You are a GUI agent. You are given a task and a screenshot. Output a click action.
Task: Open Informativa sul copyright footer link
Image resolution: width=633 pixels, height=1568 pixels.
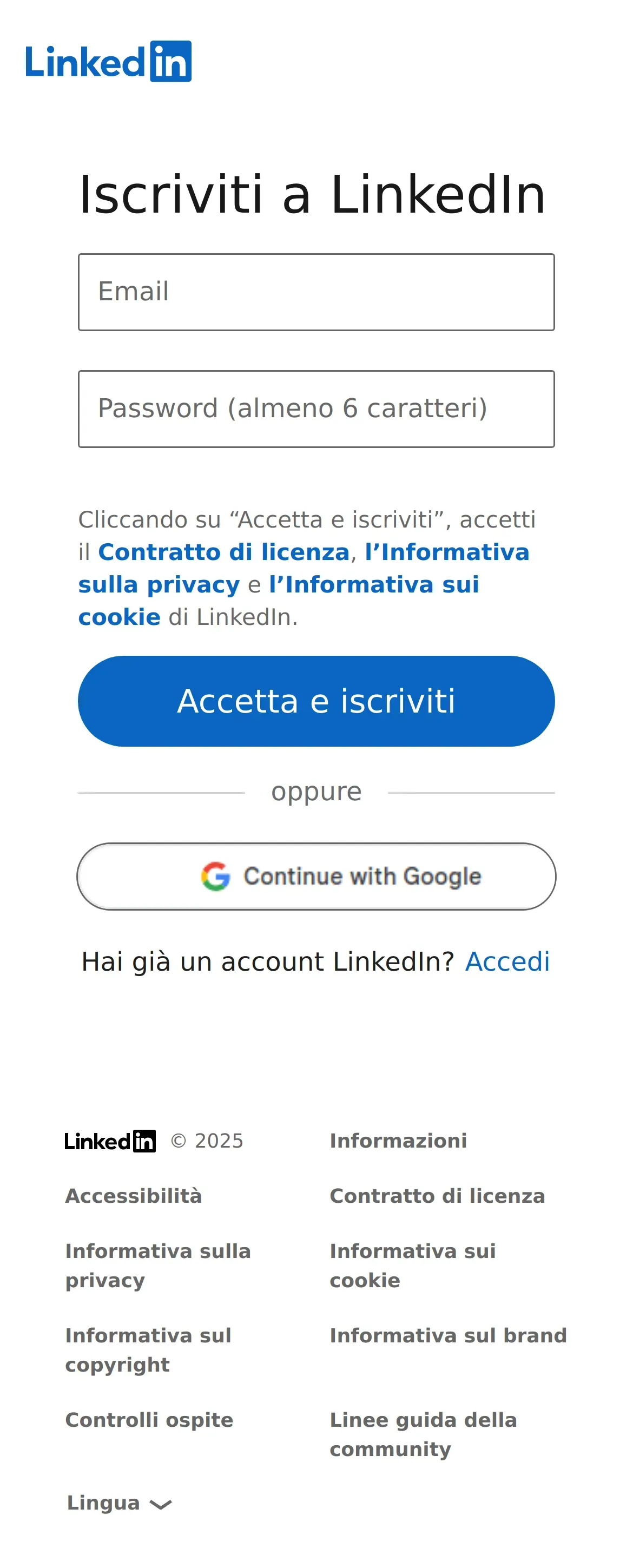point(148,1350)
